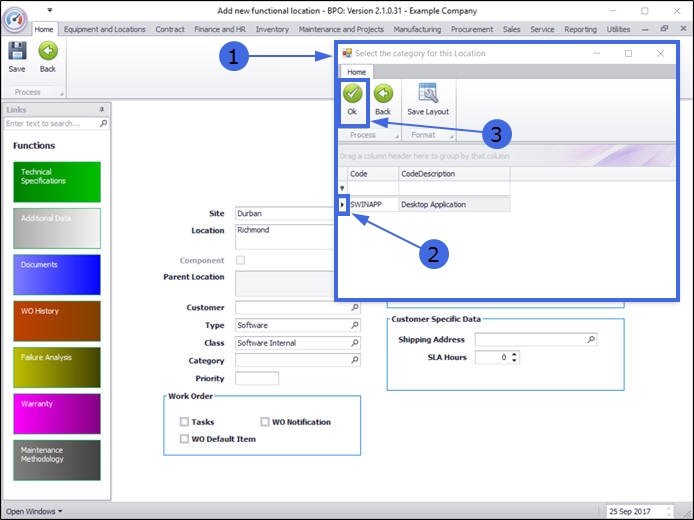The image size is (694, 520).
Task: Click the Site field showing Durban
Action: pos(285,213)
